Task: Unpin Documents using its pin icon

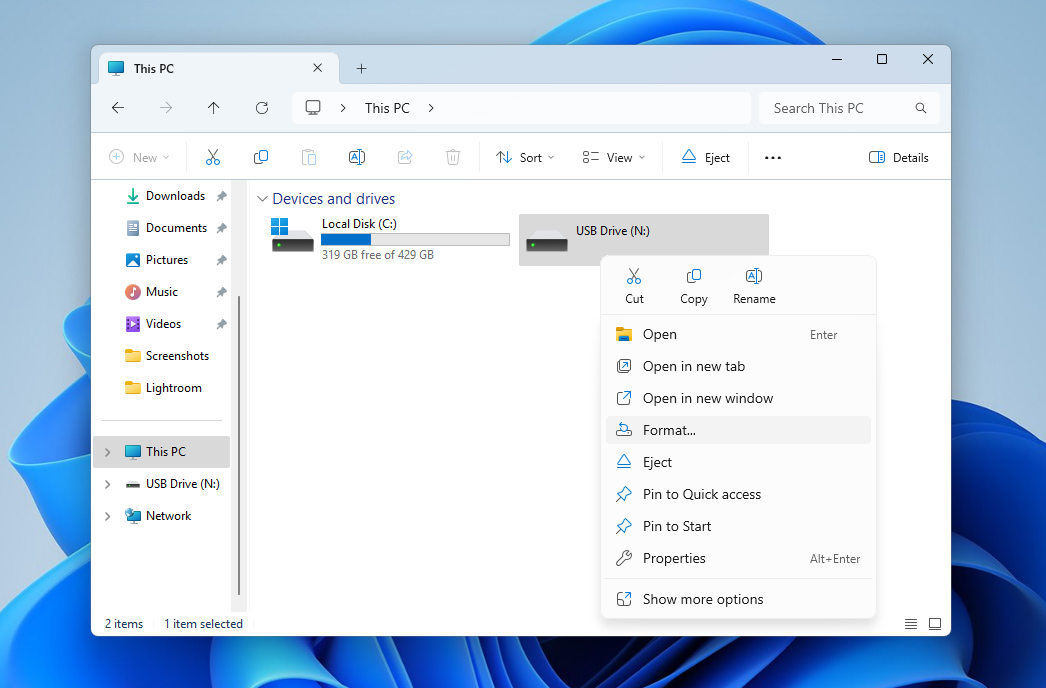Action: click(221, 228)
